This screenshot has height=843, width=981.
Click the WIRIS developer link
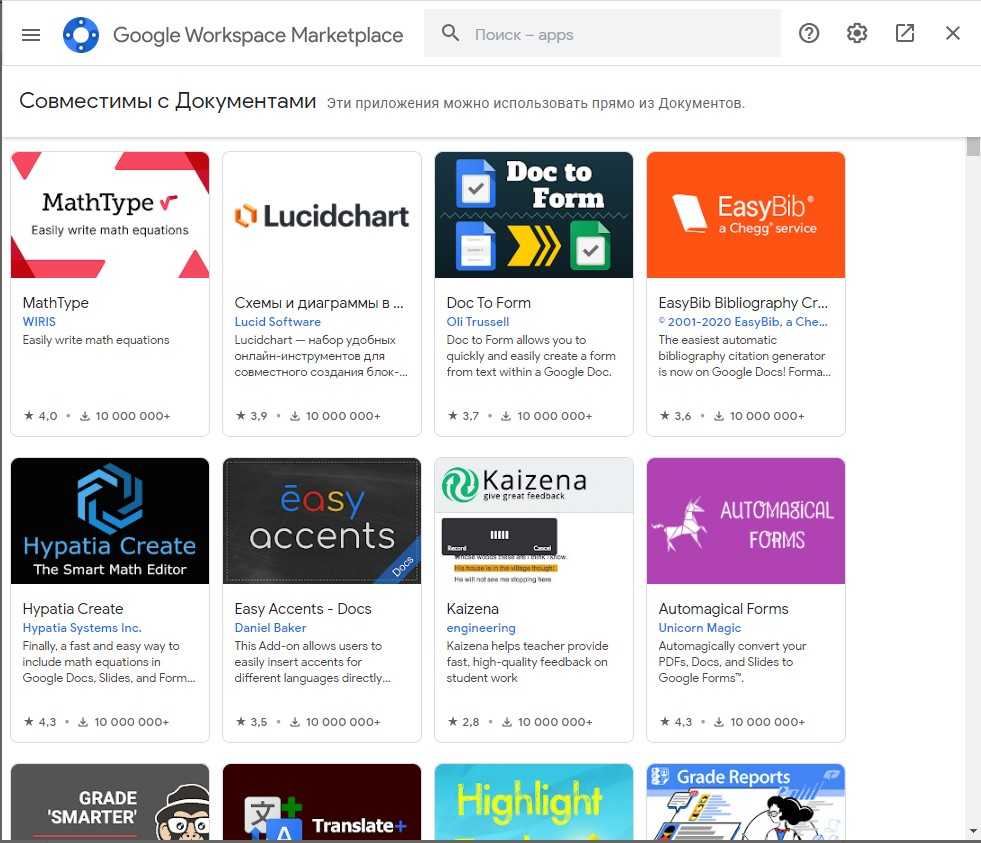point(40,322)
